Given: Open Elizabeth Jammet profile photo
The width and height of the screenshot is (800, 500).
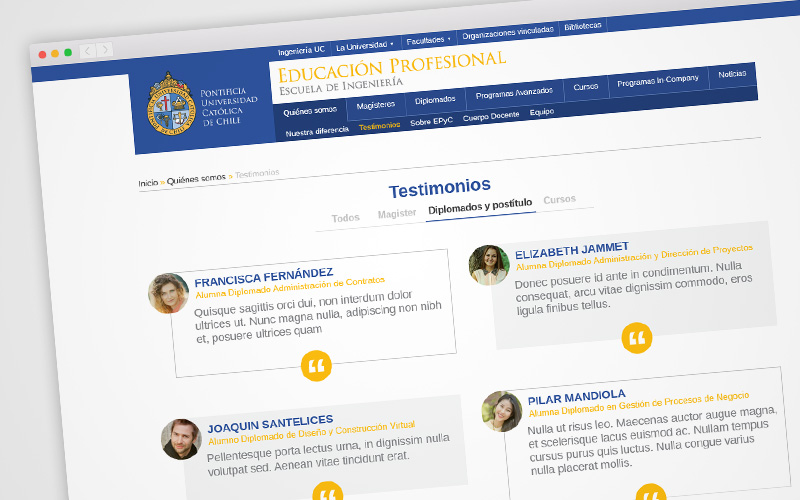Looking at the screenshot, I should (x=489, y=265).
